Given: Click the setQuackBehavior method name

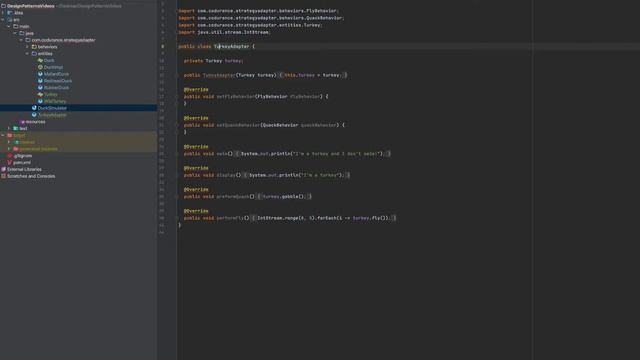Looking at the screenshot, I should 238,125.
